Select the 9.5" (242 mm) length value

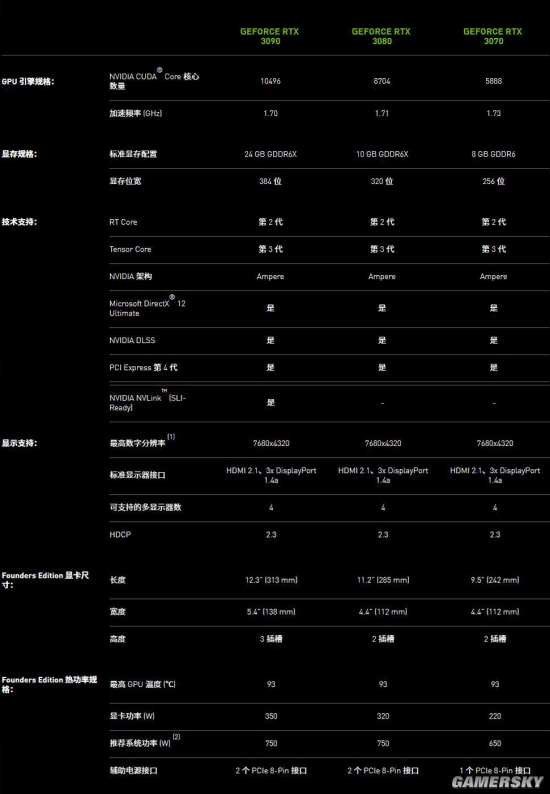point(495,580)
